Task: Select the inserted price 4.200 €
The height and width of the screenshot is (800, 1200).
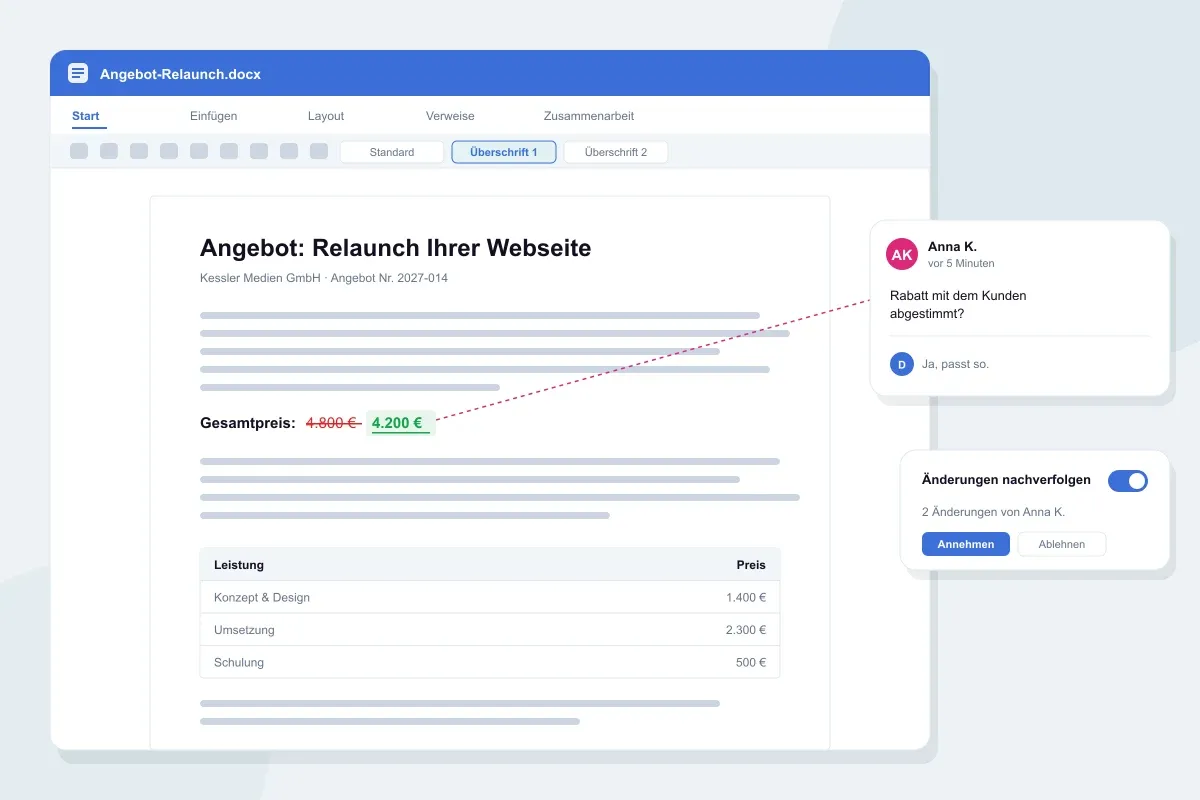Action: pyautogui.click(x=400, y=423)
